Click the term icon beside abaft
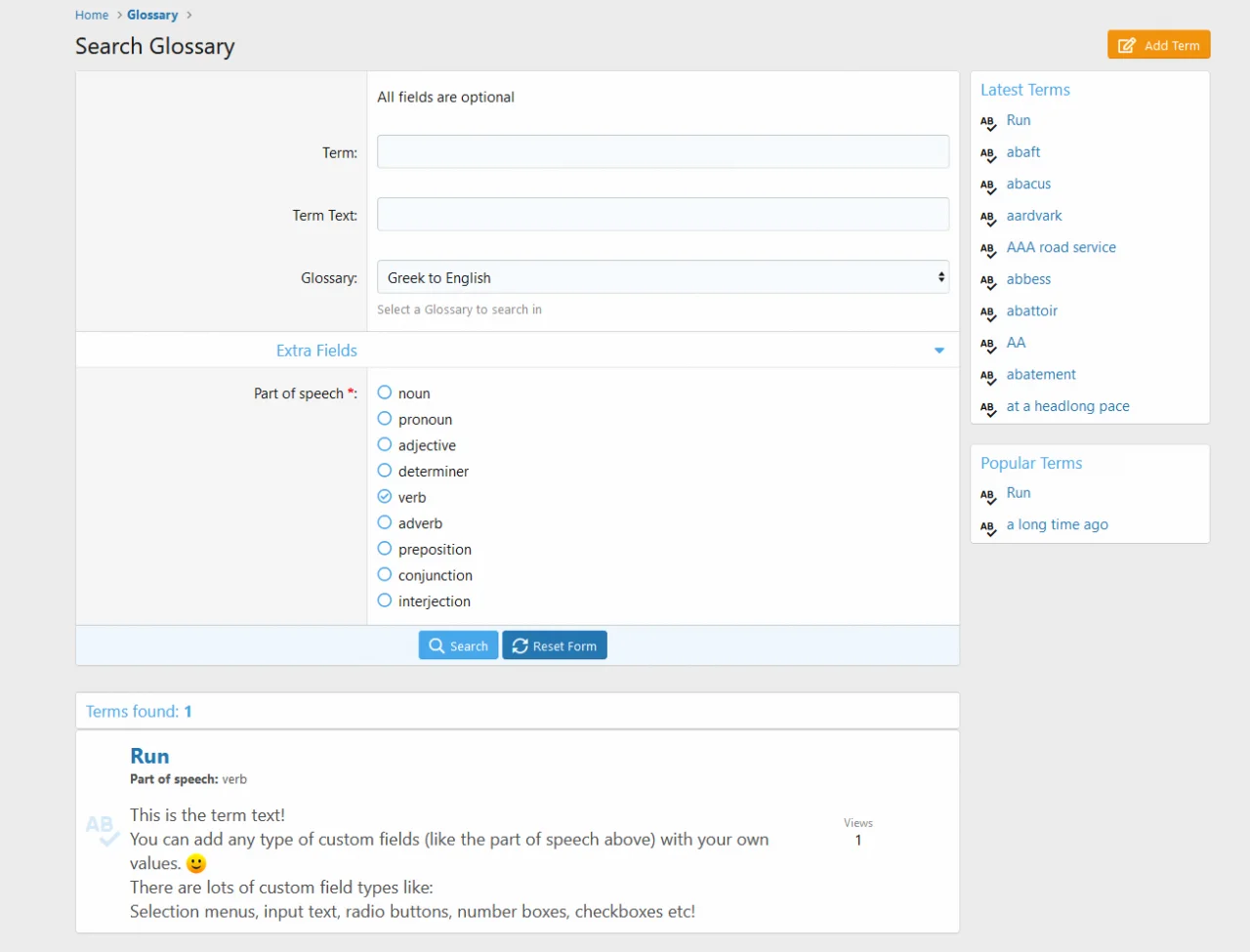Viewport: 1250px width, 952px height. pyautogui.click(x=988, y=153)
